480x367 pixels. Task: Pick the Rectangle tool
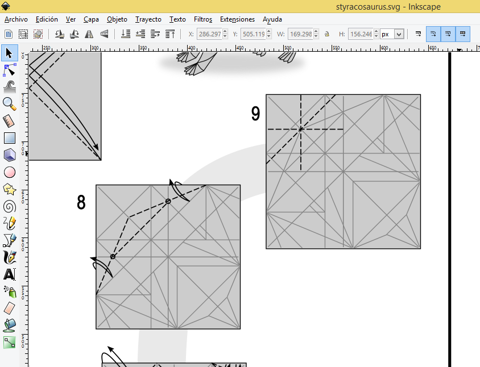tap(9, 138)
